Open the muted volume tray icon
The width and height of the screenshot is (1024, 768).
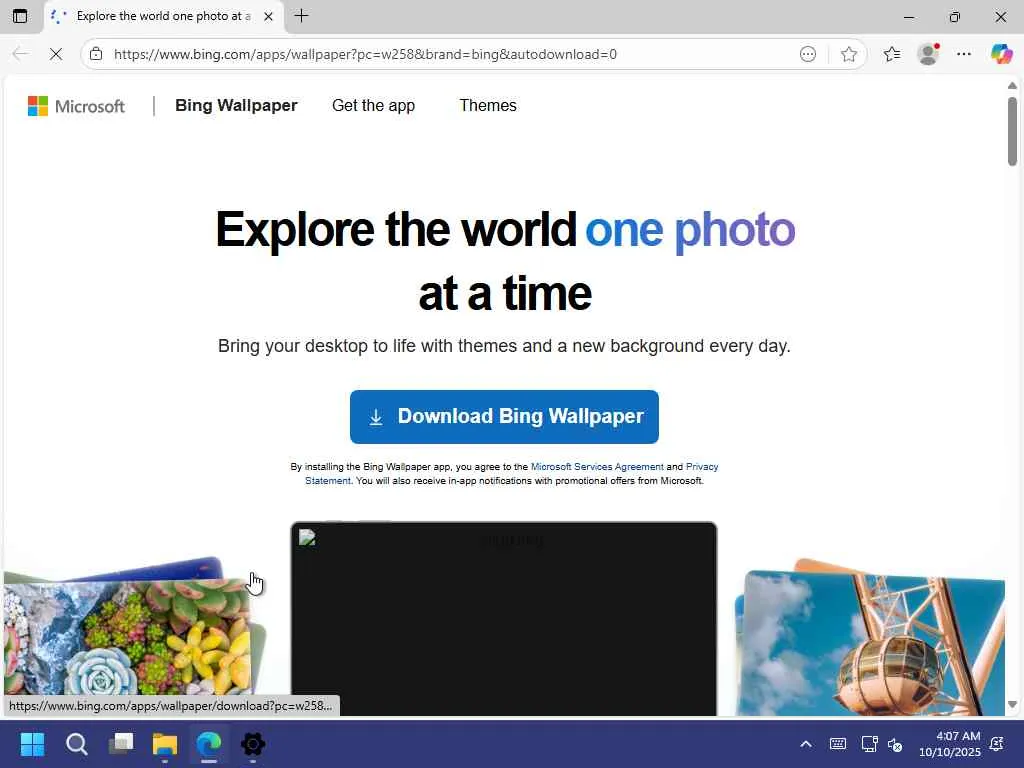pyautogui.click(x=895, y=744)
